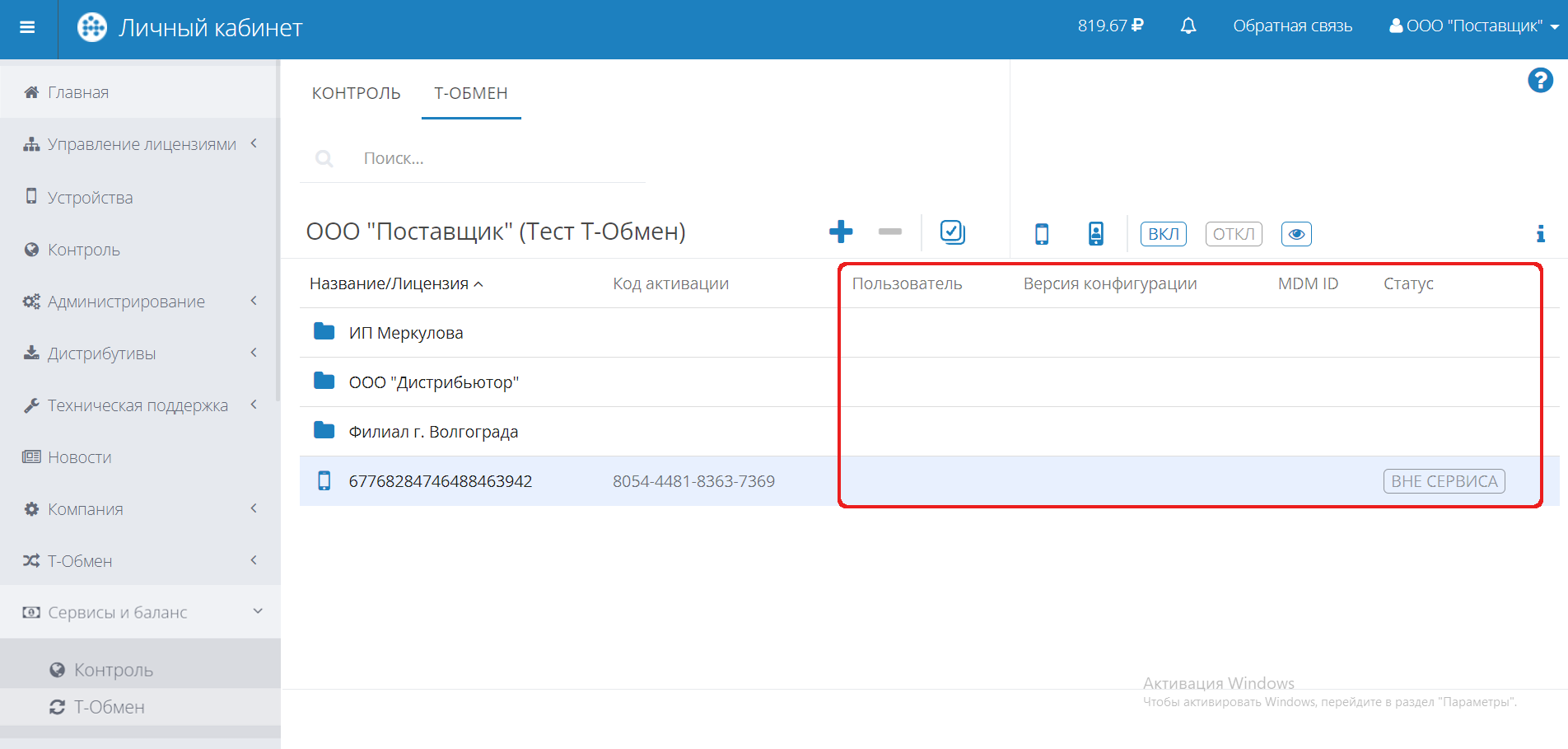Viewport: 1568px width, 749px height.
Task: Click the Обратная связь link
Action: pos(1292,26)
